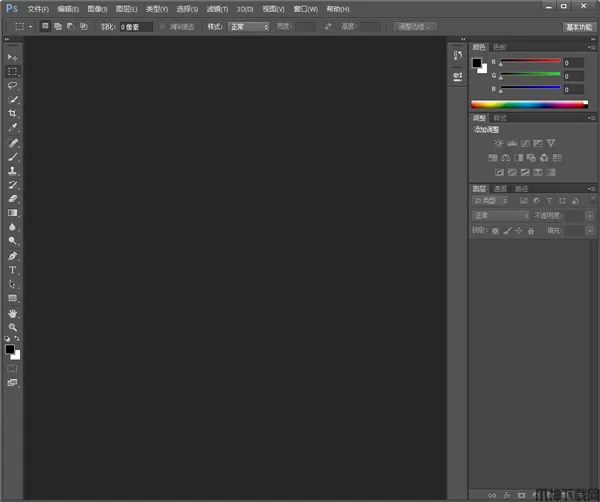The image size is (600, 502).
Task: Toggle lock all for the layer
Action: [x=531, y=231]
